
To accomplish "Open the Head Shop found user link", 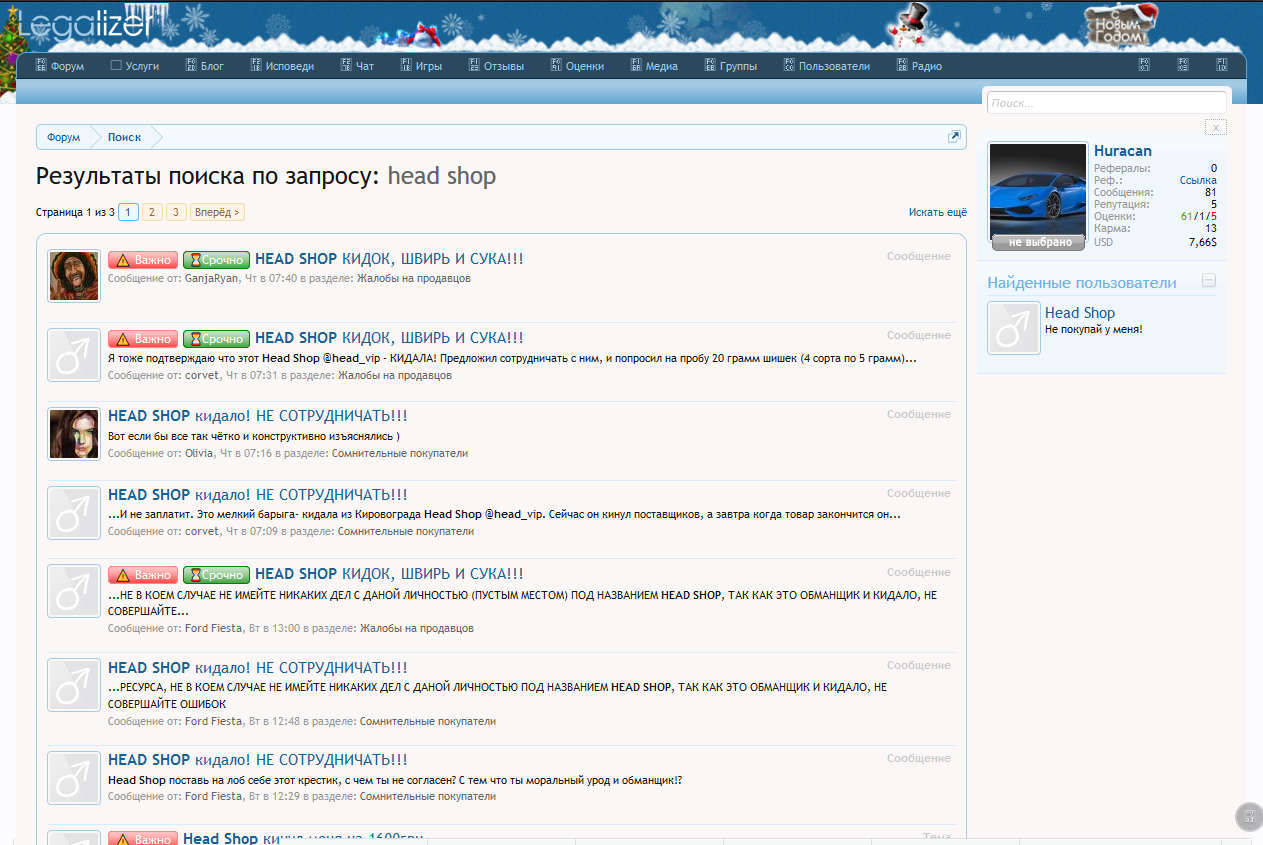I will (x=1080, y=313).
